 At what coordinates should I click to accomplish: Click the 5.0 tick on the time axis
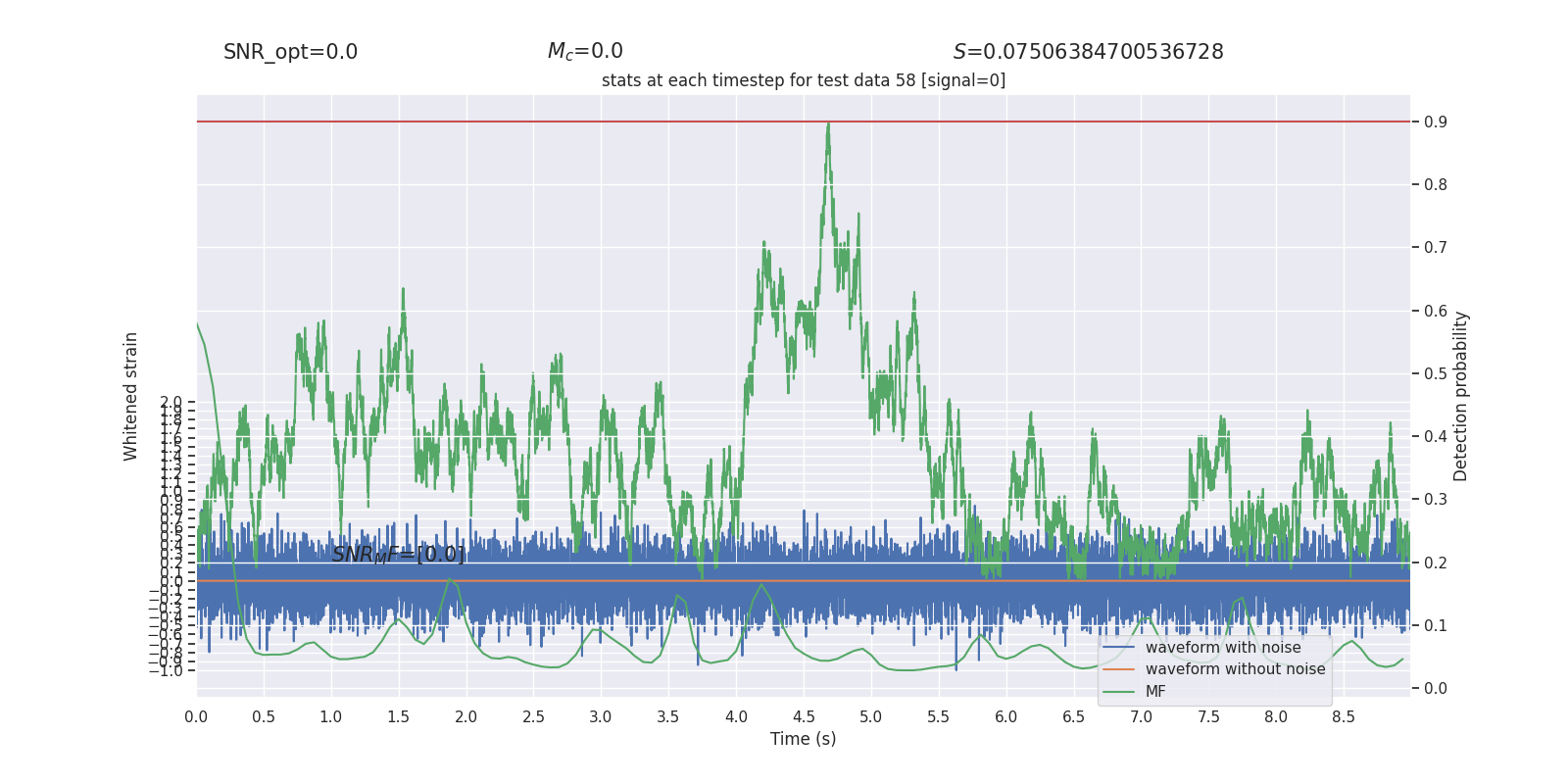pos(871,717)
